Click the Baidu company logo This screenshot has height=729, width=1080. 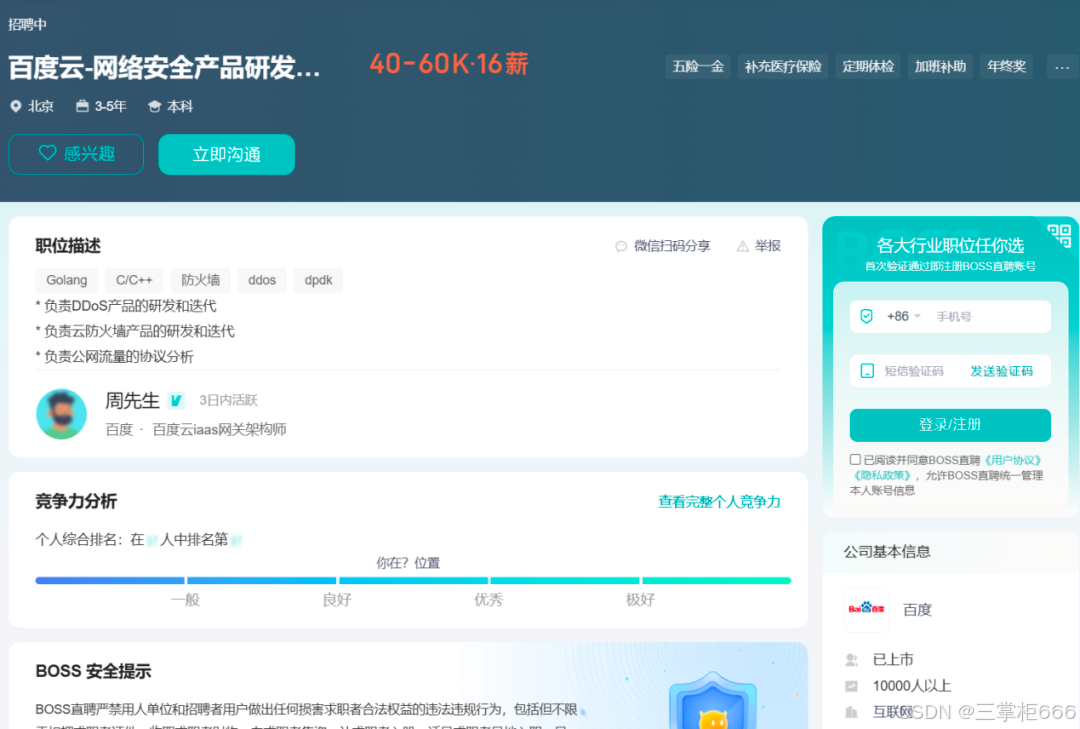coord(866,609)
